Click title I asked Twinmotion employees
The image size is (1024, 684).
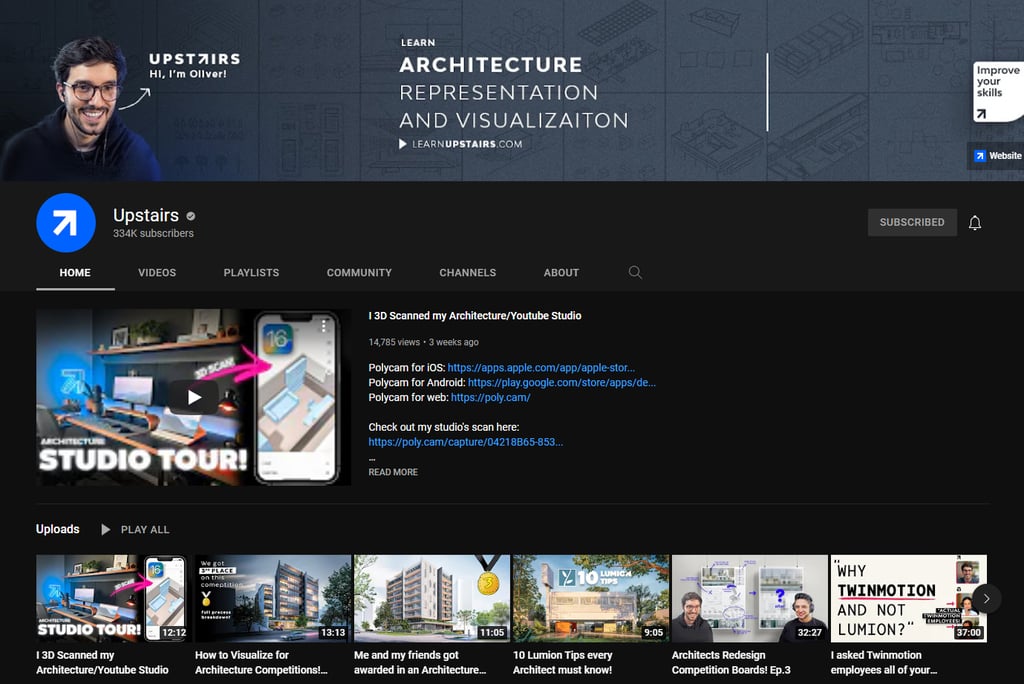(x=884, y=662)
